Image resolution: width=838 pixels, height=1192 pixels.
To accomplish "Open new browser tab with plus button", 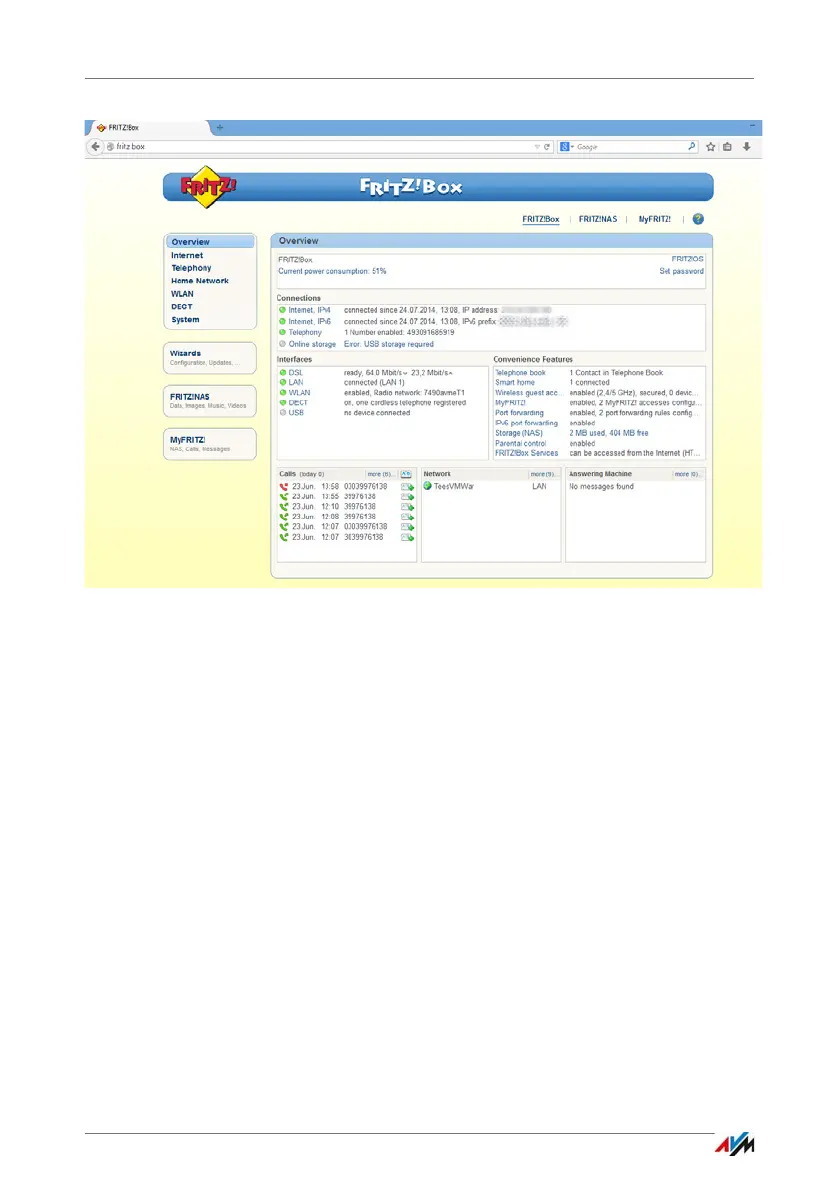I will click(220, 128).
